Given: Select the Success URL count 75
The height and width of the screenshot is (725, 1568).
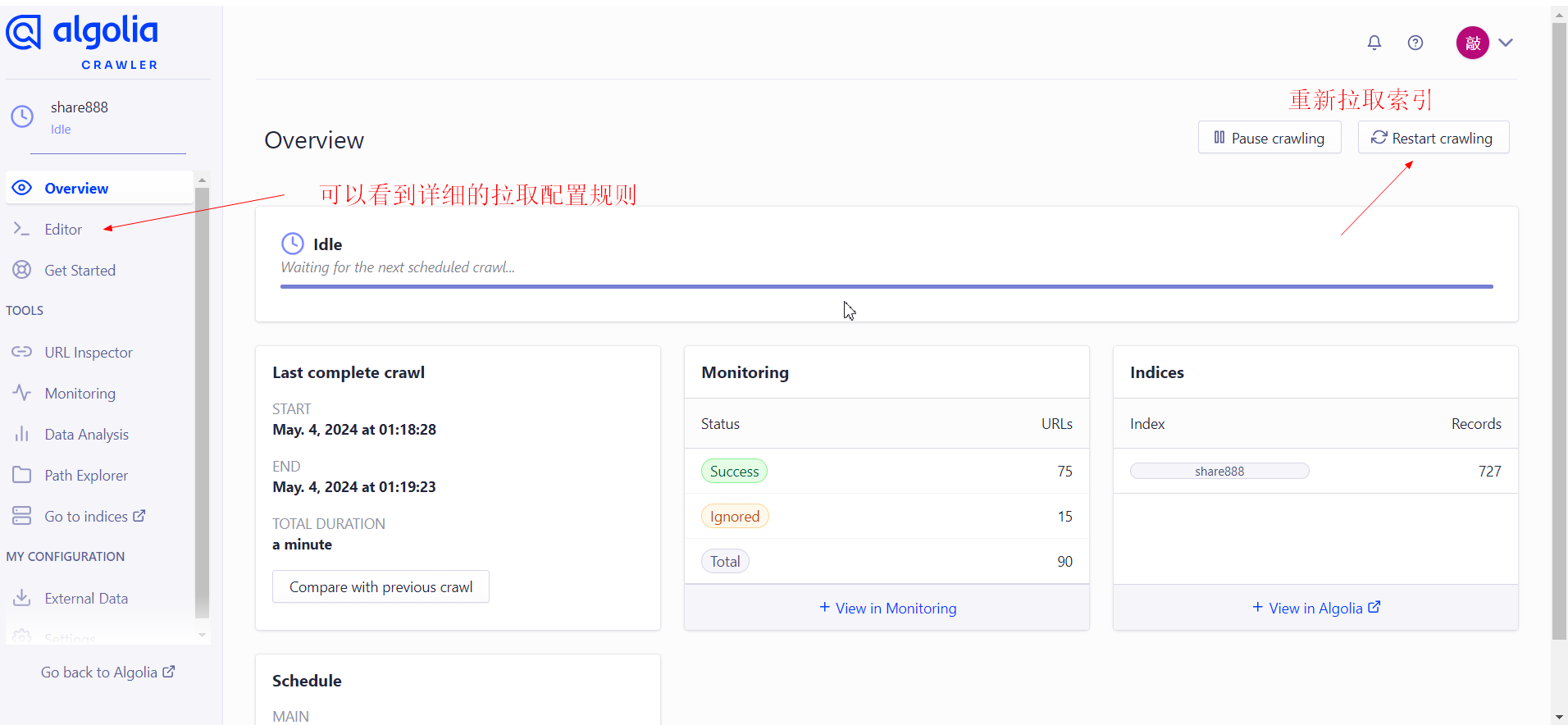Looking at the screenshot, I should tap(1064, 471).
